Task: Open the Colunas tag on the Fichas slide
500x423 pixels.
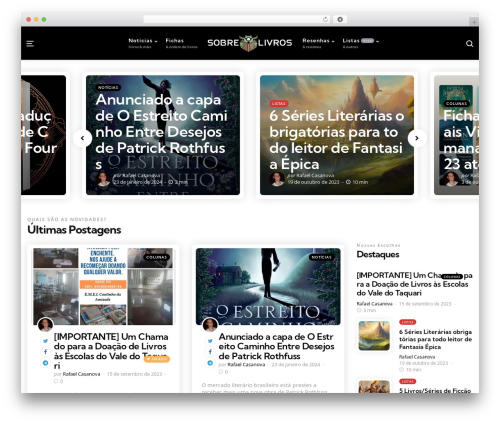Action: [456, 103]
